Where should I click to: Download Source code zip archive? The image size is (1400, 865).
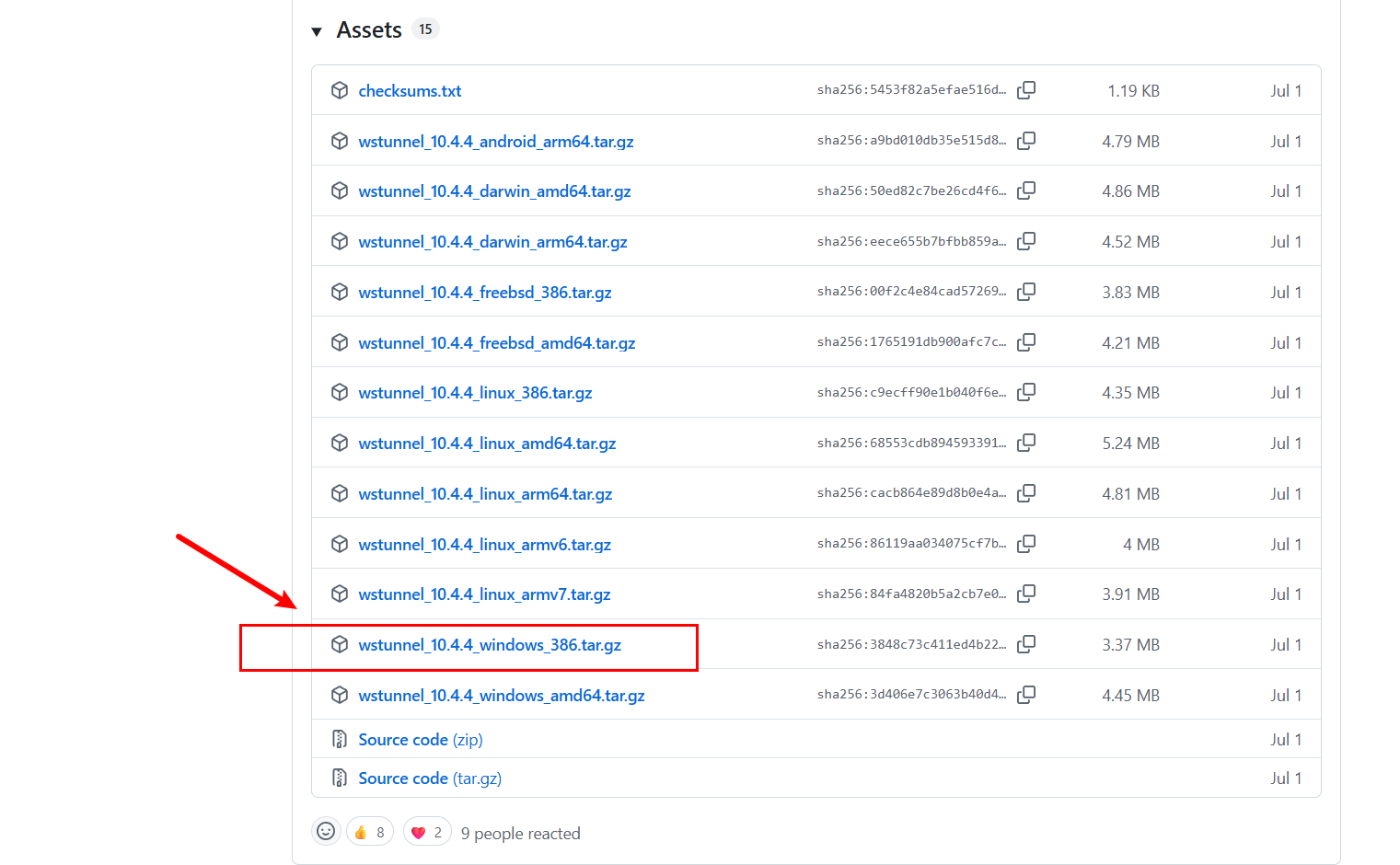[x=402, y=740]
